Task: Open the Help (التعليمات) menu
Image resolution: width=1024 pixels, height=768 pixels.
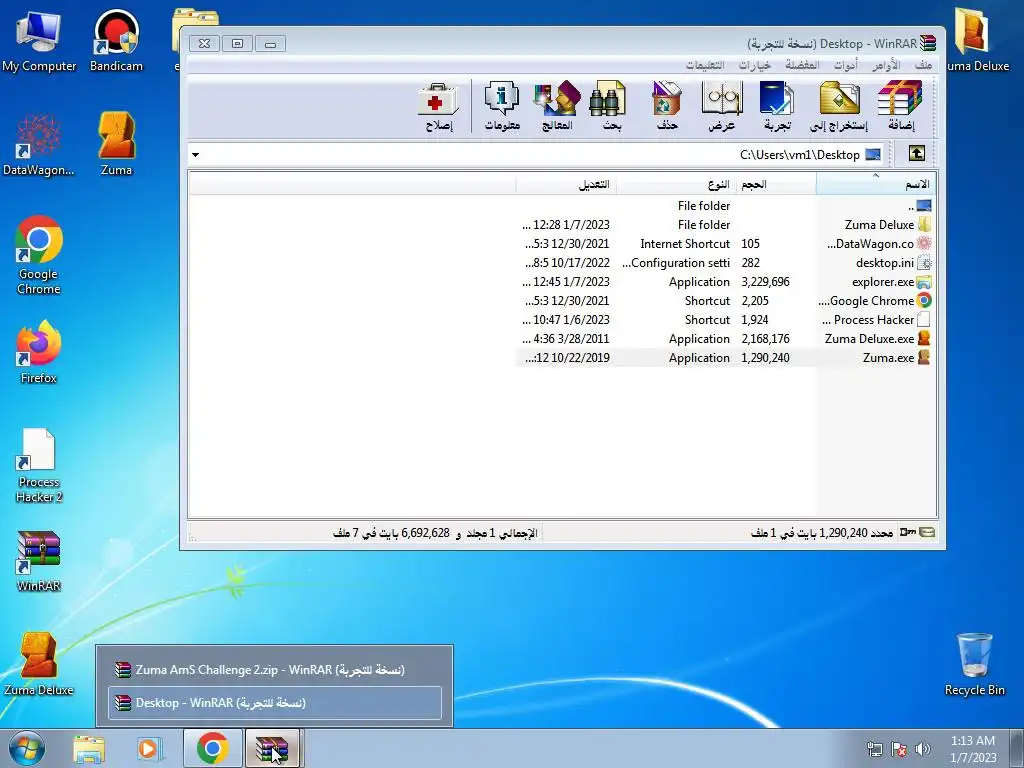Action: 705,65
